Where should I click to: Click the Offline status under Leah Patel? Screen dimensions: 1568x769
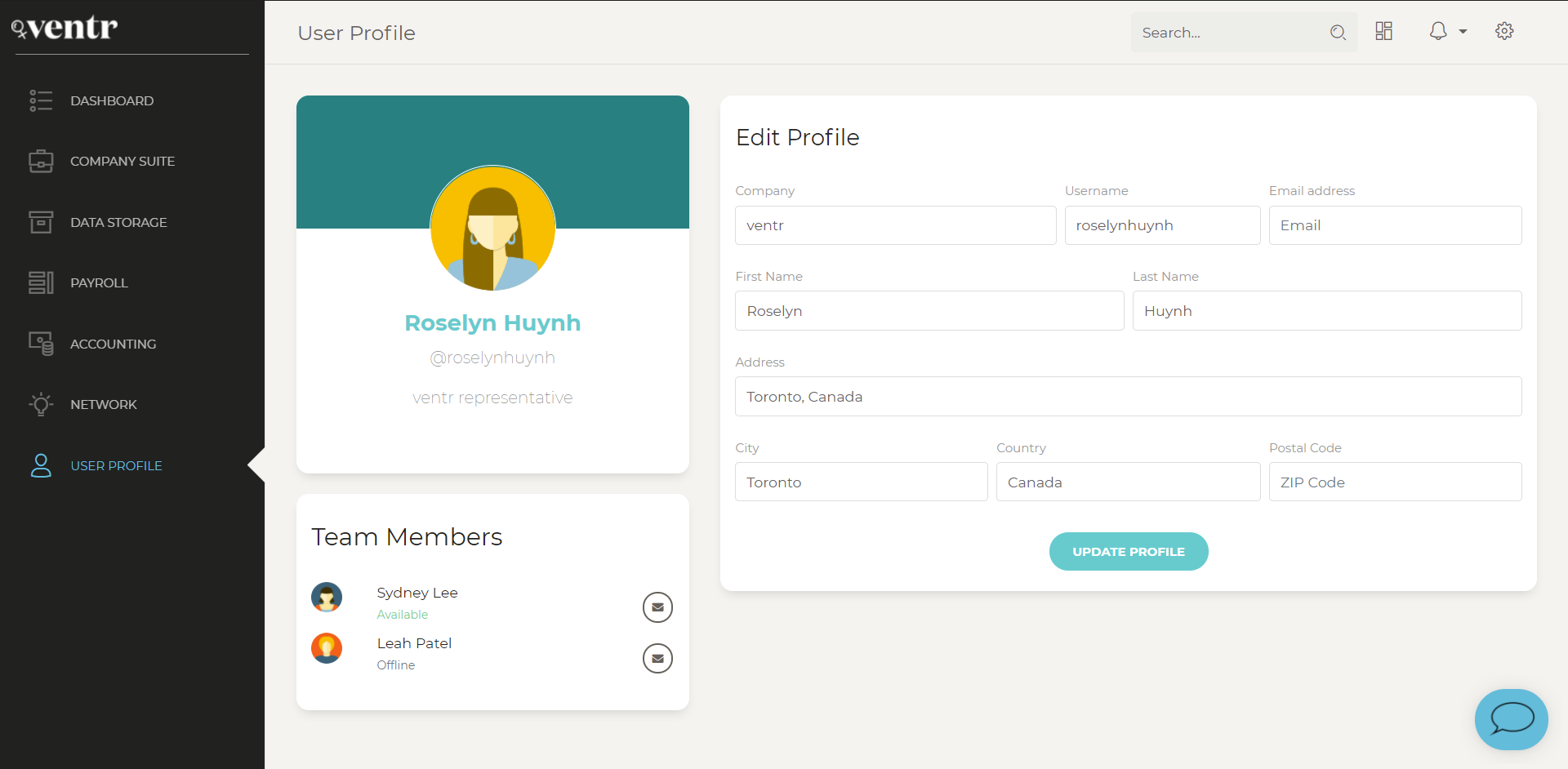[x=396, y=665]
